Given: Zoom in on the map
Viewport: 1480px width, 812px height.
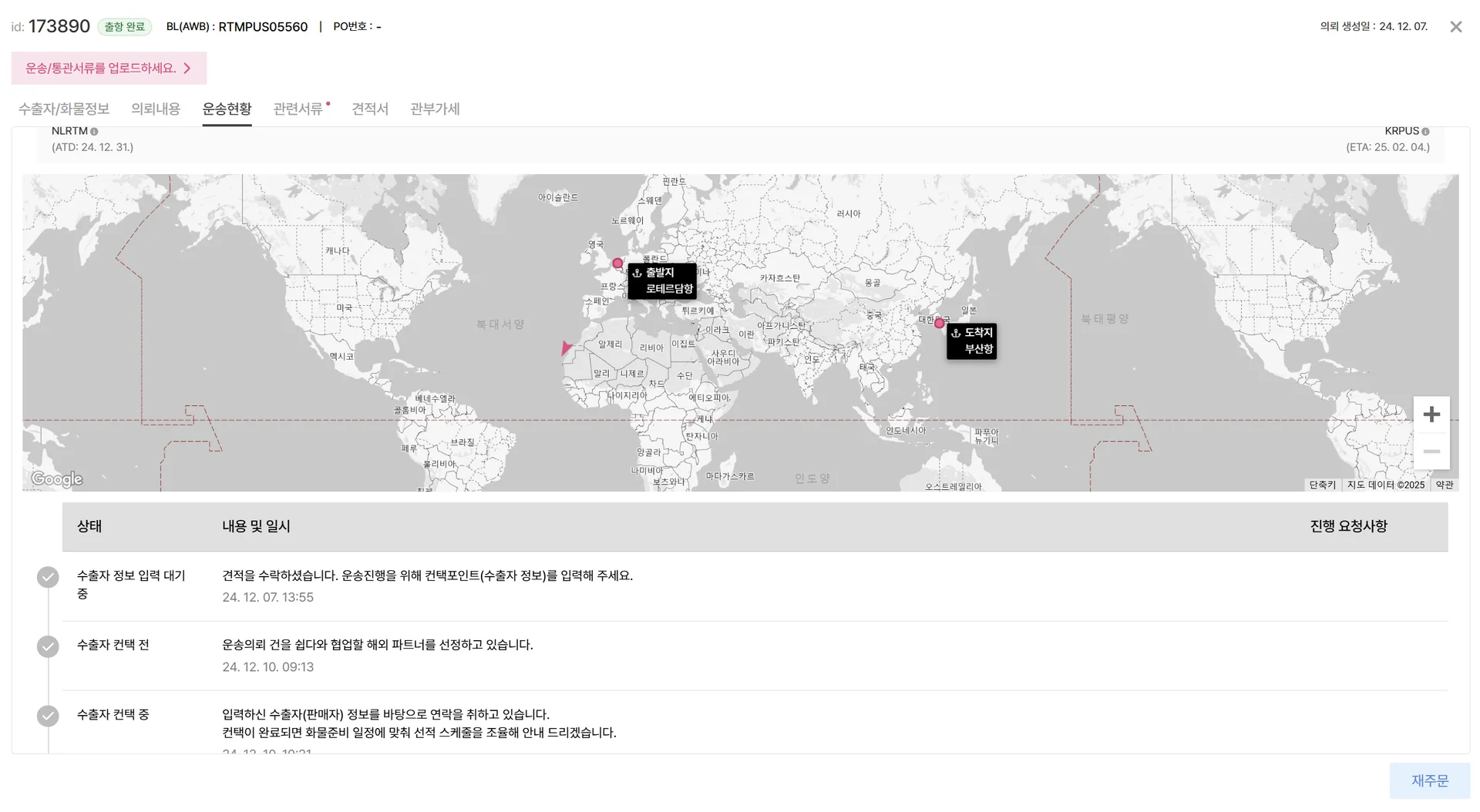Looking at the screenshot, I should tap(1431, 414).
